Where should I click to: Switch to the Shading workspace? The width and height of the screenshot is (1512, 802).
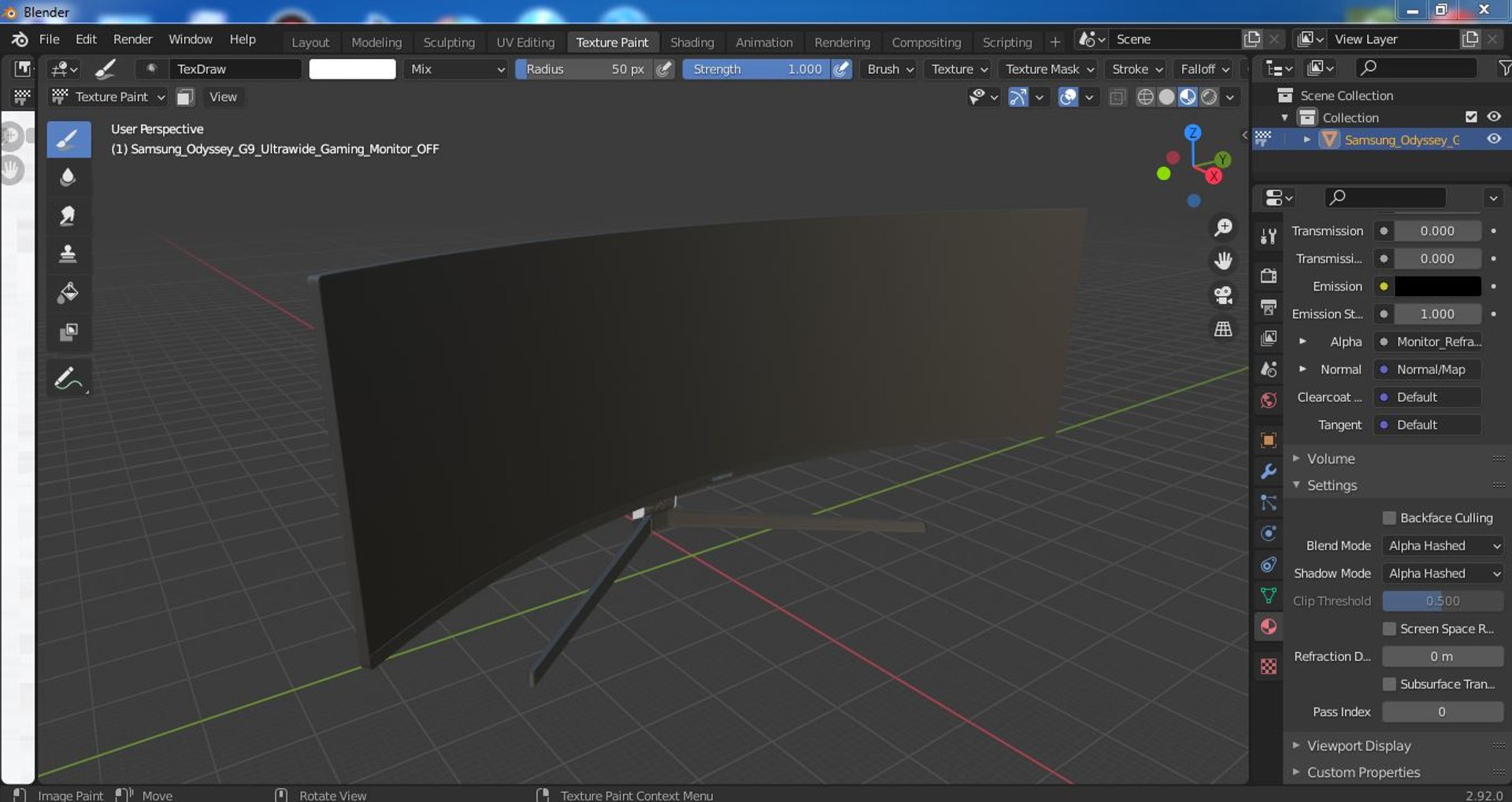692,43
